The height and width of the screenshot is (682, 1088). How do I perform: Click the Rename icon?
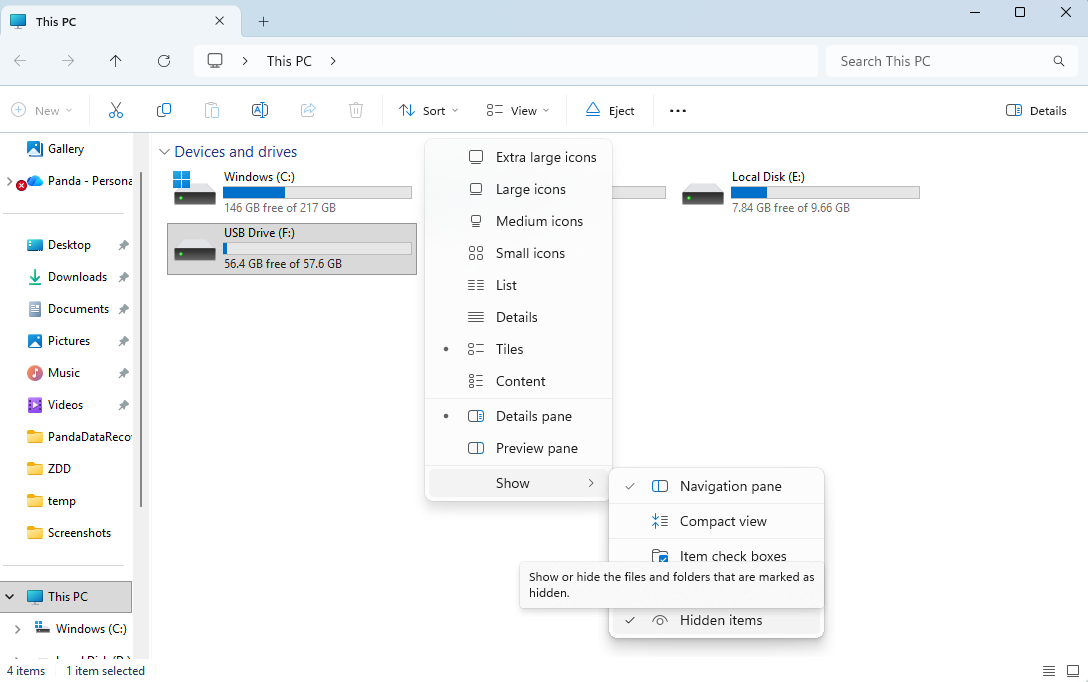[260, 110]
